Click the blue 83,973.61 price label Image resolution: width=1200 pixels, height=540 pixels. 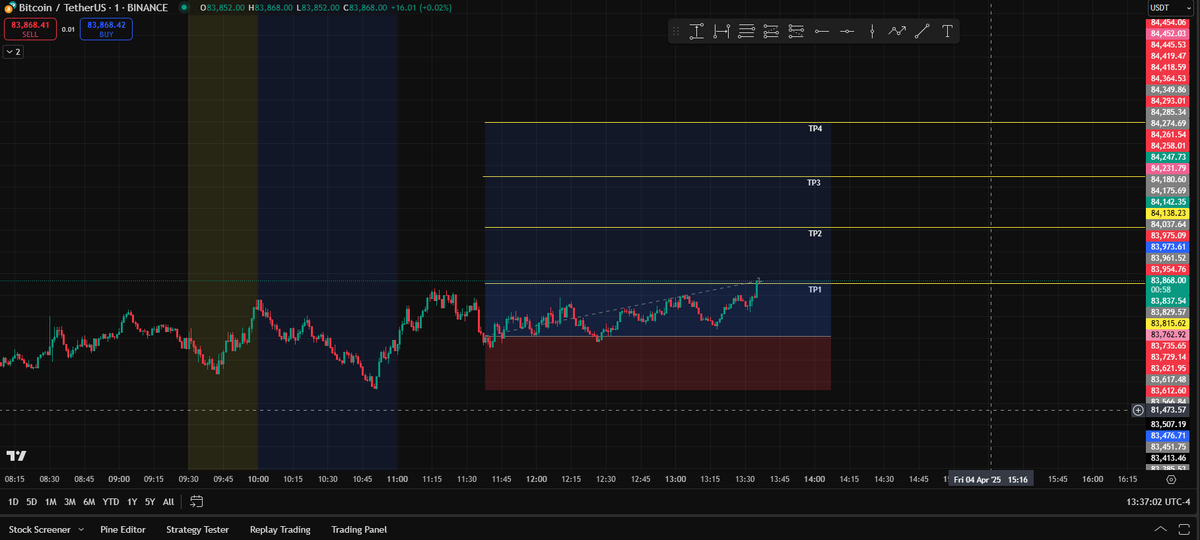tap(1167, 246)
